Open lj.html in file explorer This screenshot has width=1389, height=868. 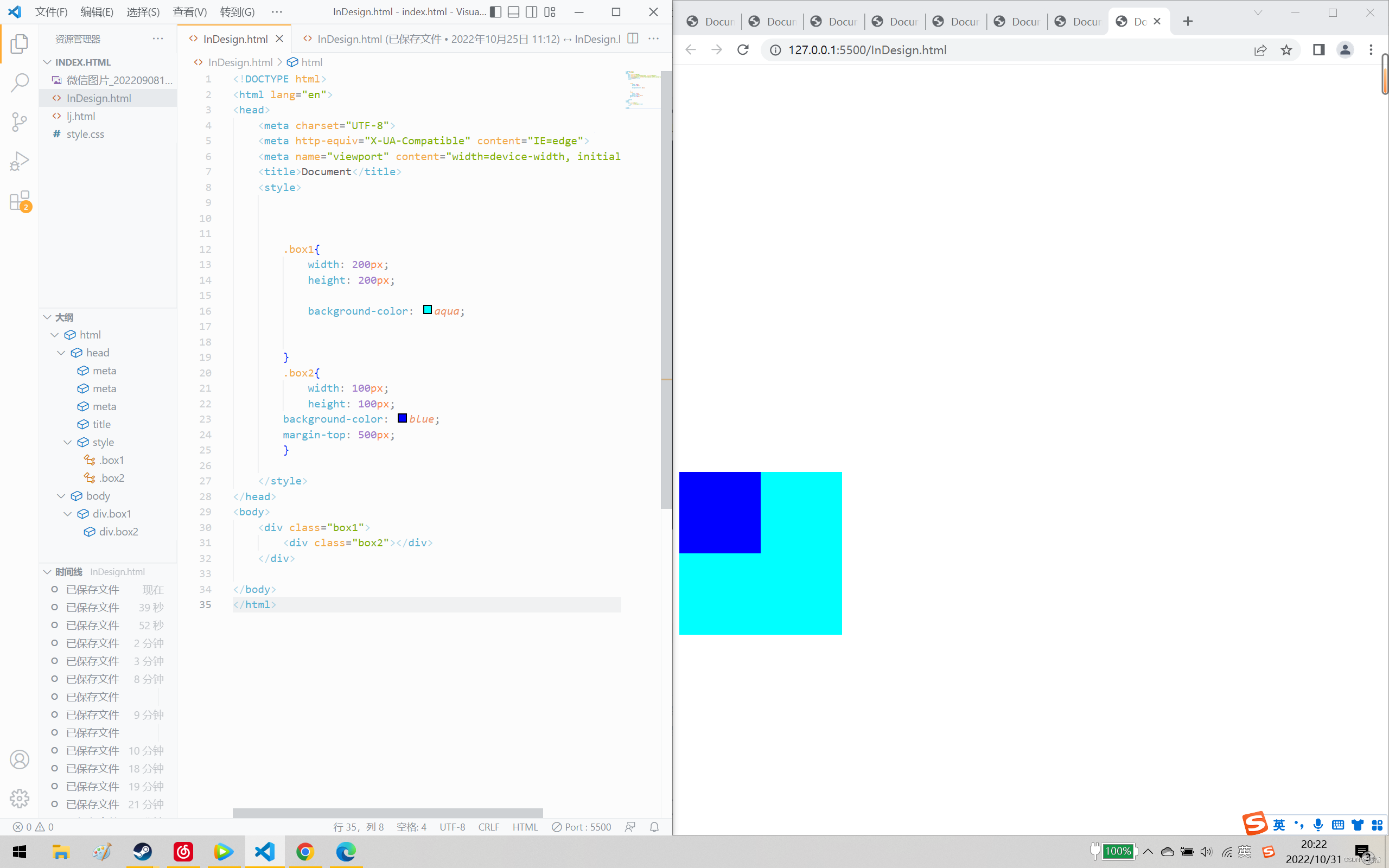pyautogui.click(x=108, y=116)
